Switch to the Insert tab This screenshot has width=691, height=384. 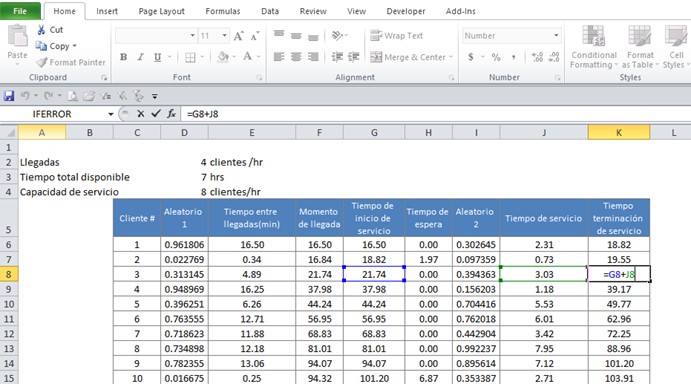tap(107, 11)
